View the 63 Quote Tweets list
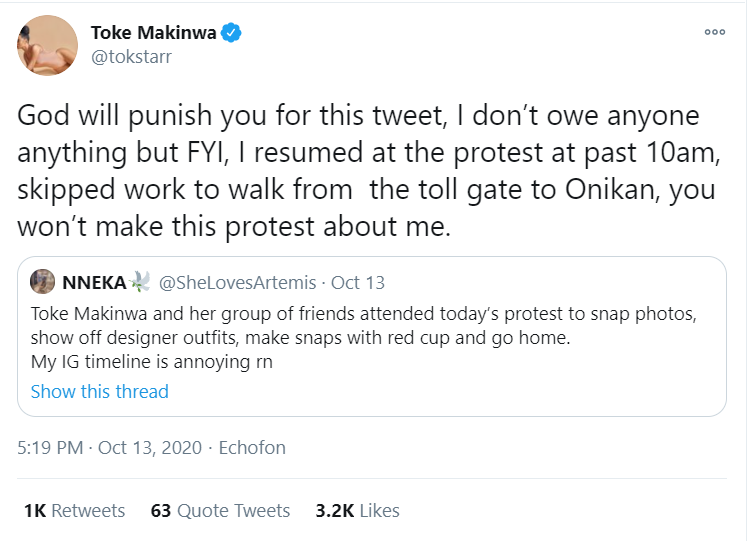The width and height of the screenshot is (747, 541). click(x=220, y=510)
